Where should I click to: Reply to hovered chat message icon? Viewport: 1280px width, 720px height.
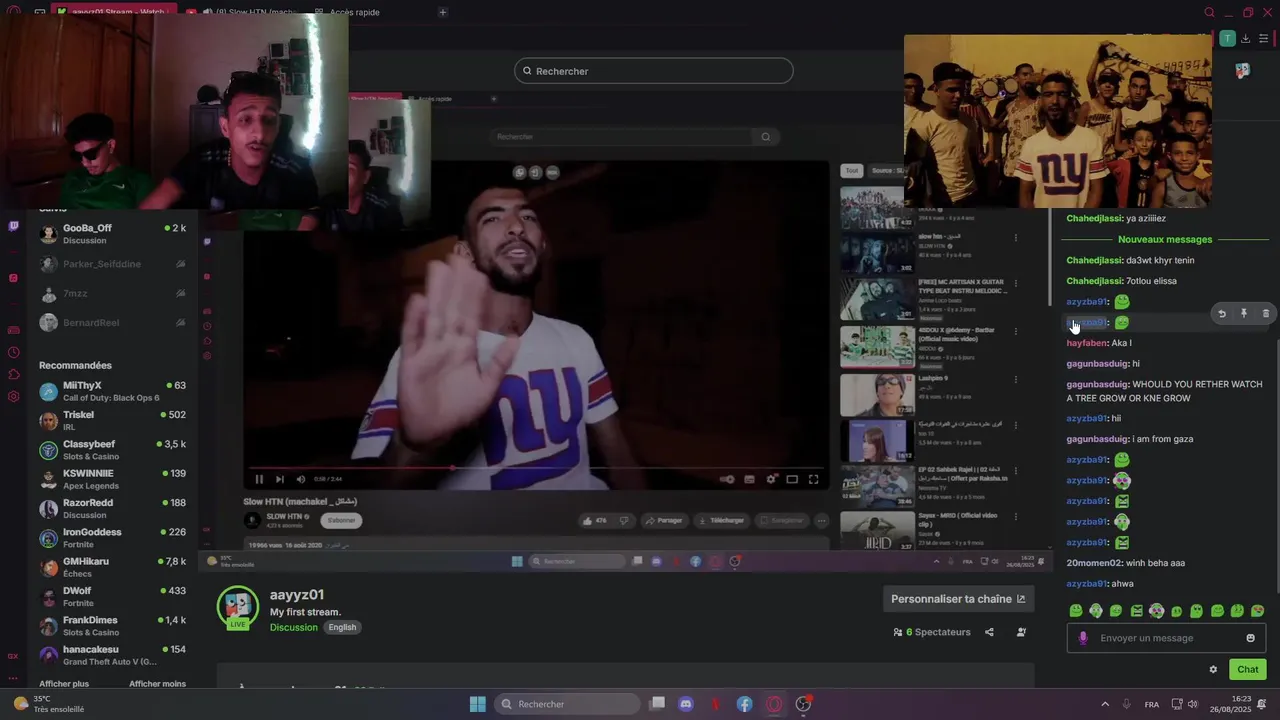(x=1221, y=314)
